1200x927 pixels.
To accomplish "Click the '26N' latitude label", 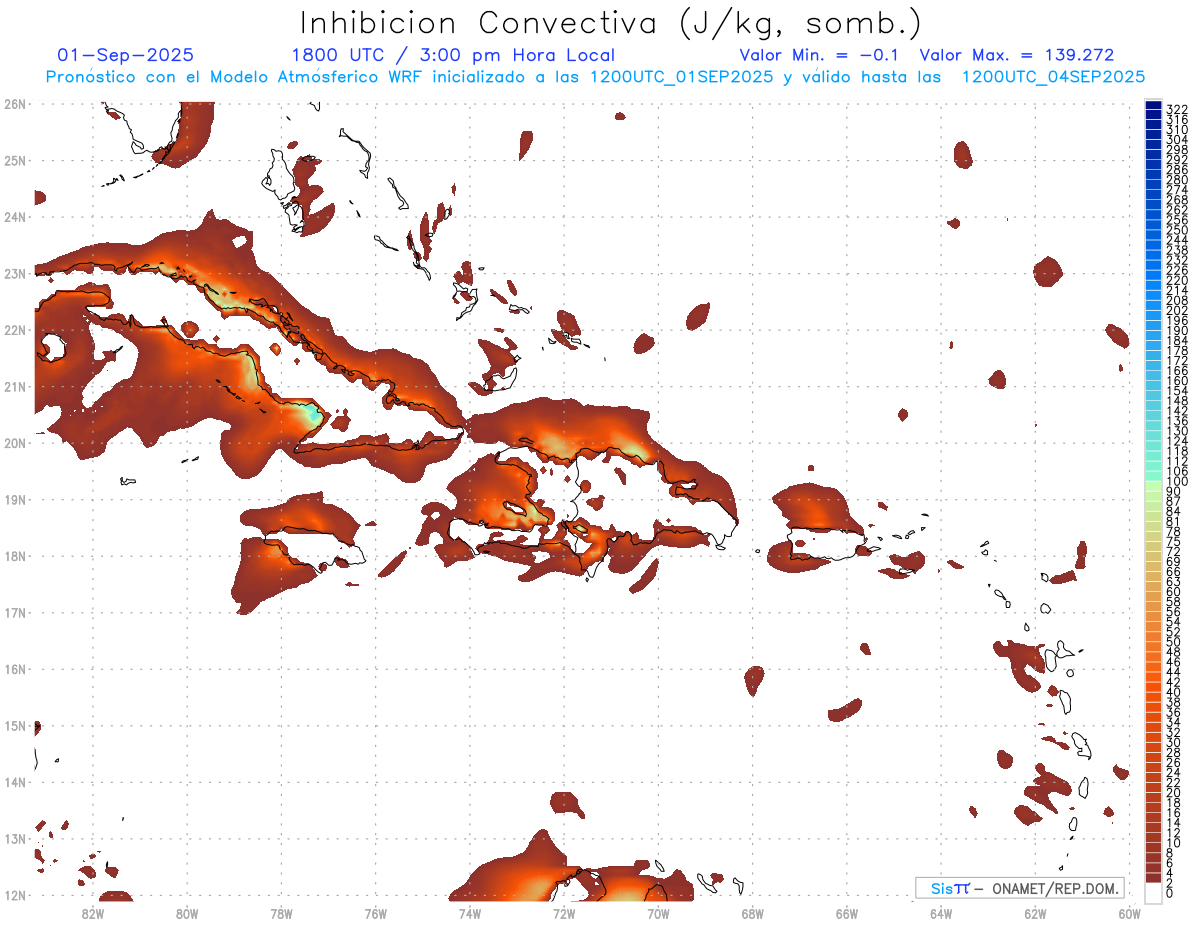I will [14, 104].
